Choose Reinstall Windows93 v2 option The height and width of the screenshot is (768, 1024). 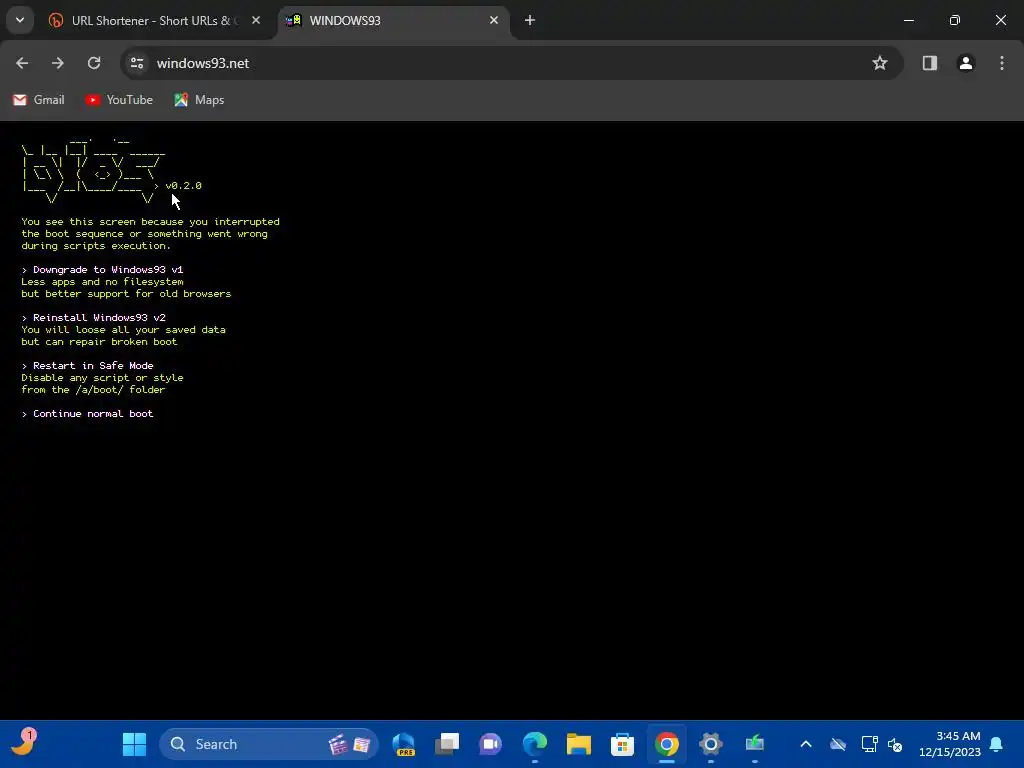point(99,317)
